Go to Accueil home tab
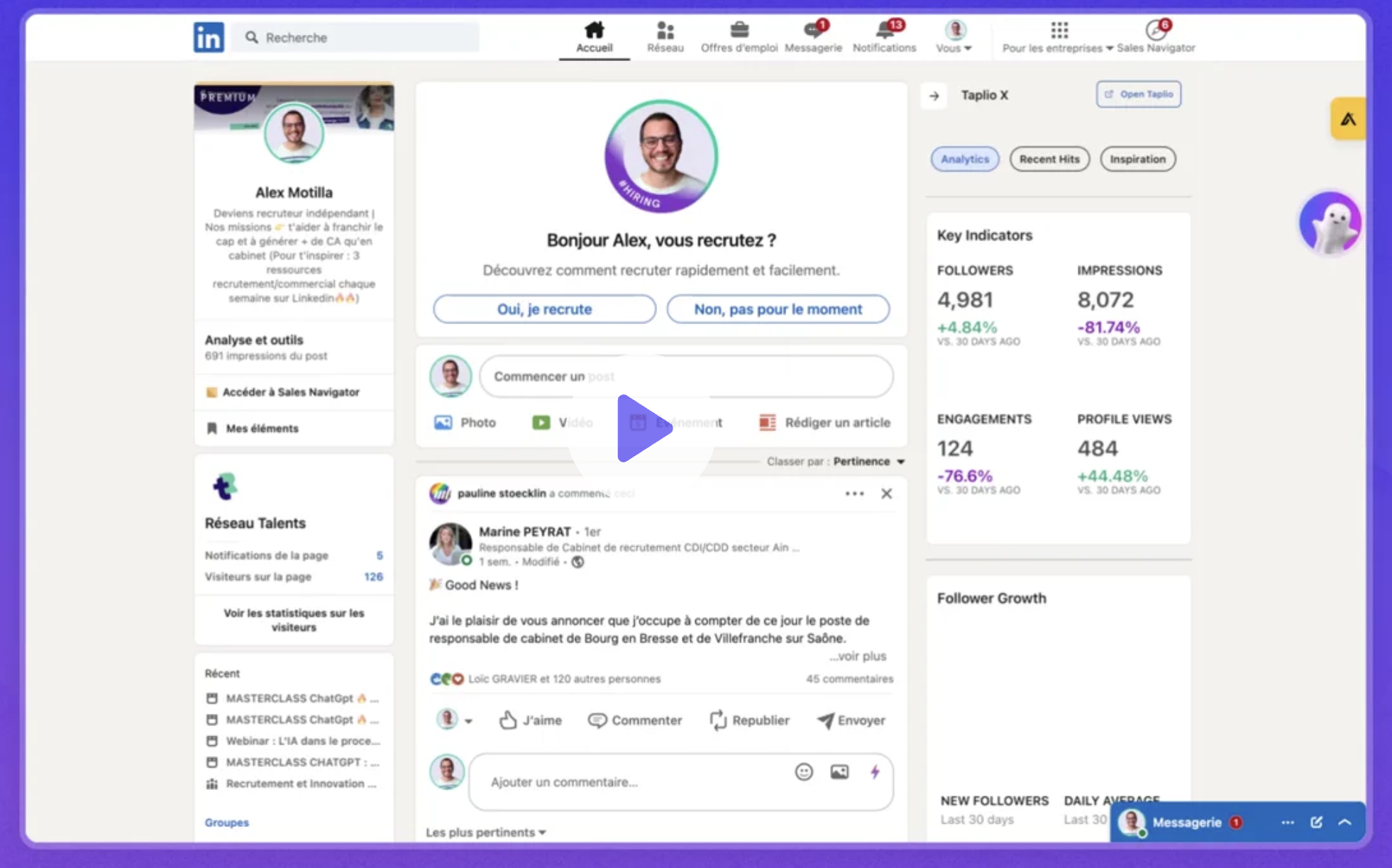Screen dimensions: 1392x868 pos(594,36)
